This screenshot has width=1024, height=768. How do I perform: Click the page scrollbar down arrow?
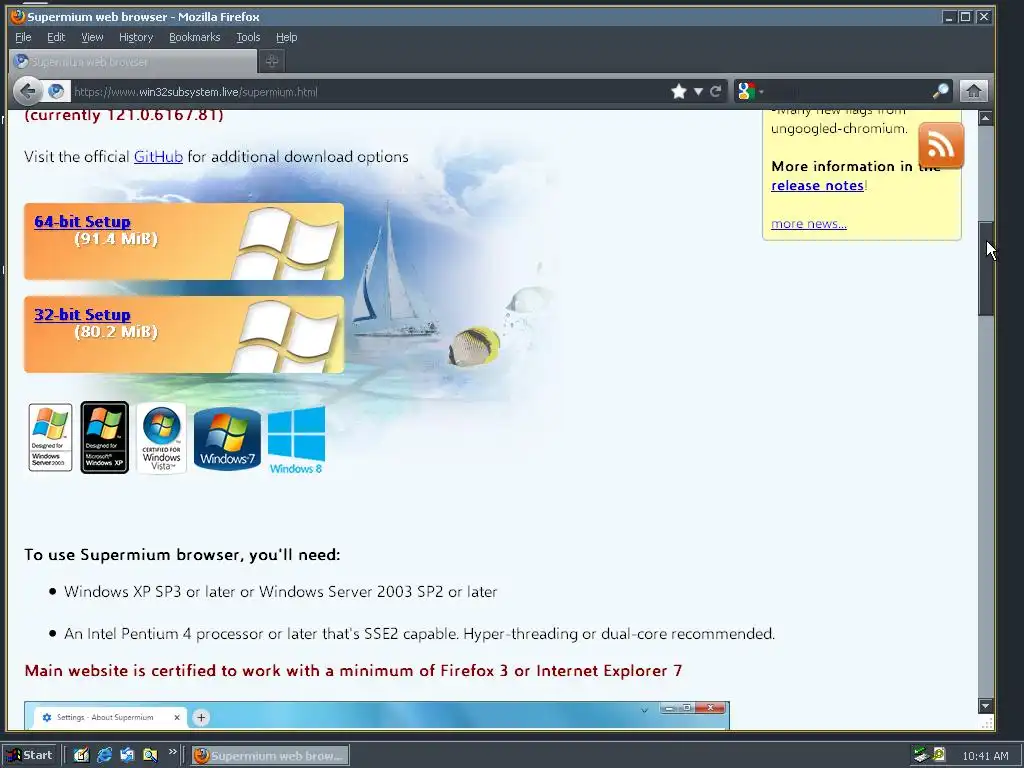click(985, 706)
